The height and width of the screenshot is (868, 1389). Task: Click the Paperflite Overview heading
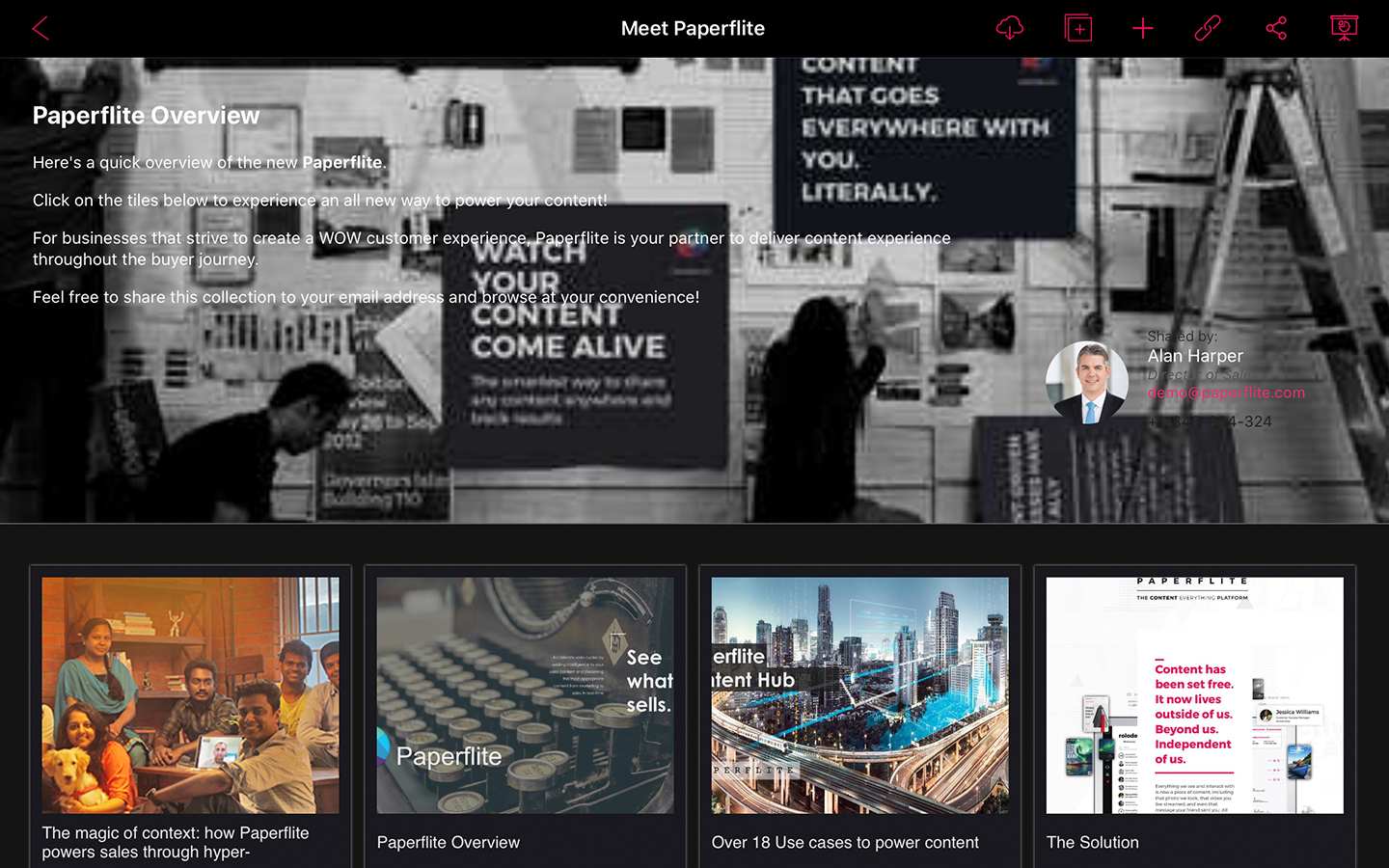coord(146,116)
